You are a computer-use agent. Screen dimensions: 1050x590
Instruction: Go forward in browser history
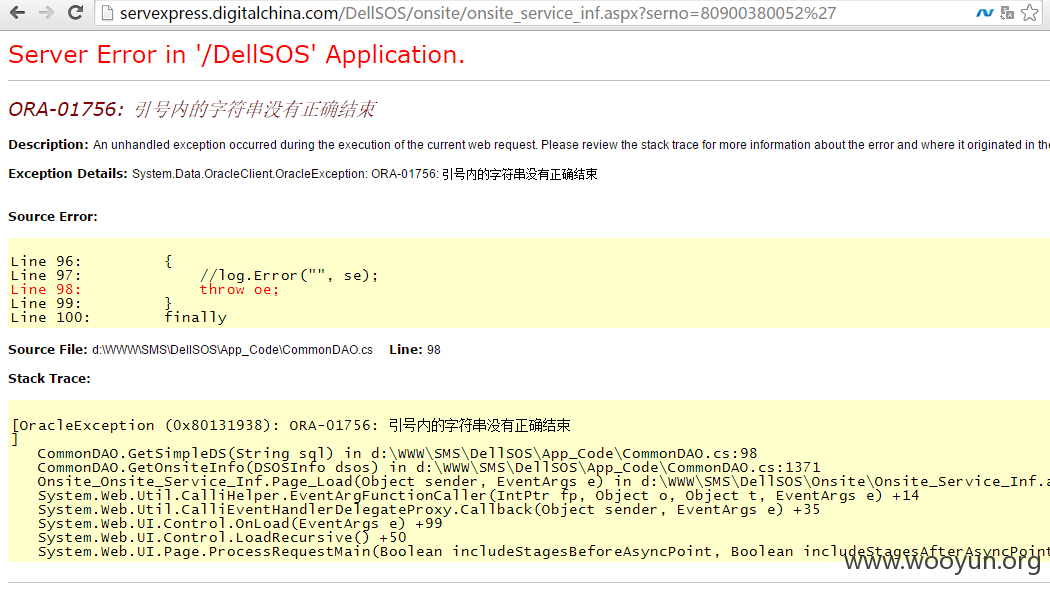point(46,12)
